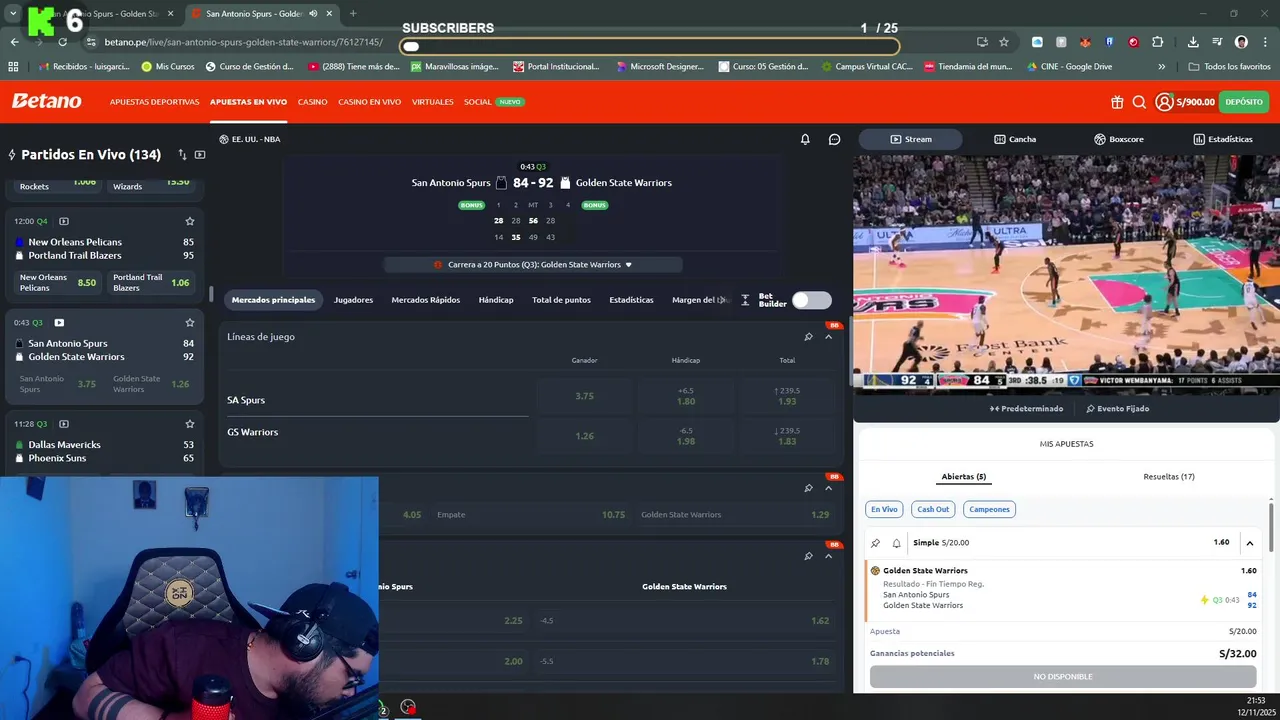
Task: Go to CASINO EN VIVO section
Action: click(369, 102)
